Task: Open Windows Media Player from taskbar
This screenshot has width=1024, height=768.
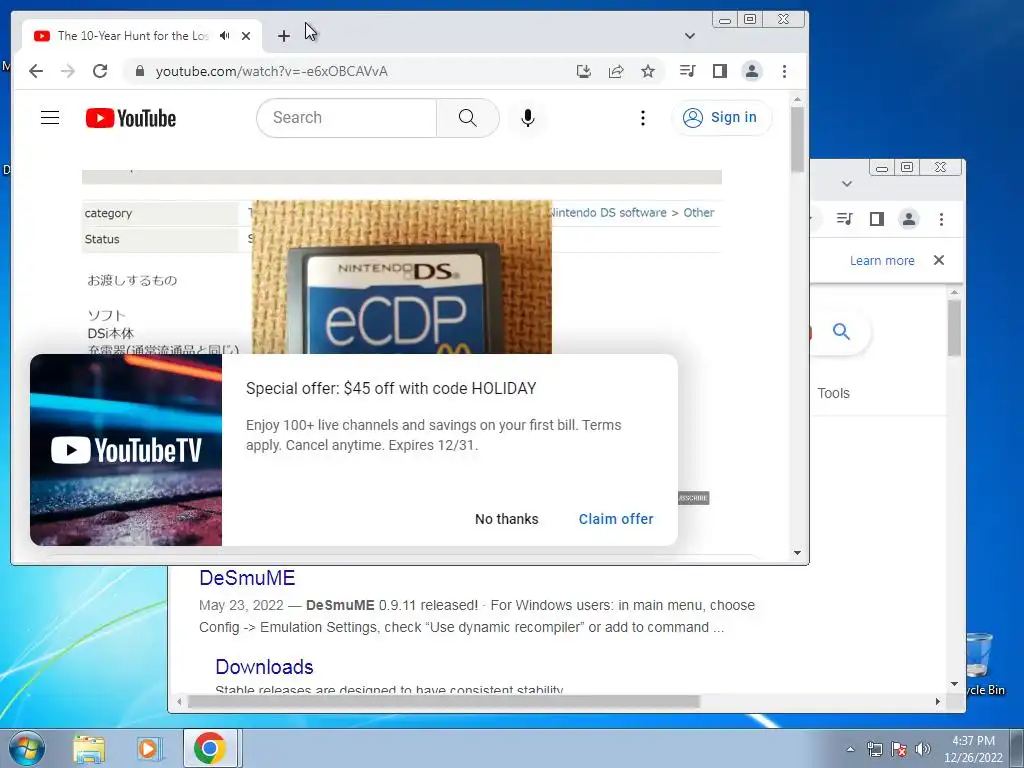Action: 149,748
